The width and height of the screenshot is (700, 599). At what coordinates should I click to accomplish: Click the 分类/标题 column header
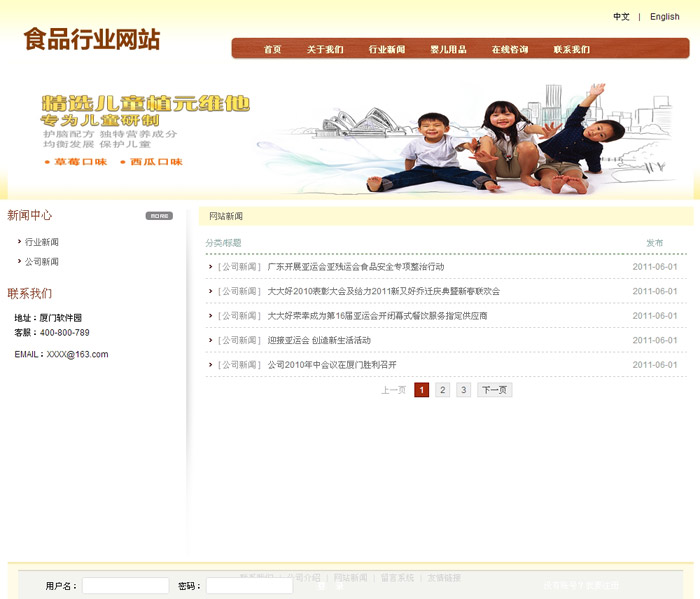click(x=223, y=243)
